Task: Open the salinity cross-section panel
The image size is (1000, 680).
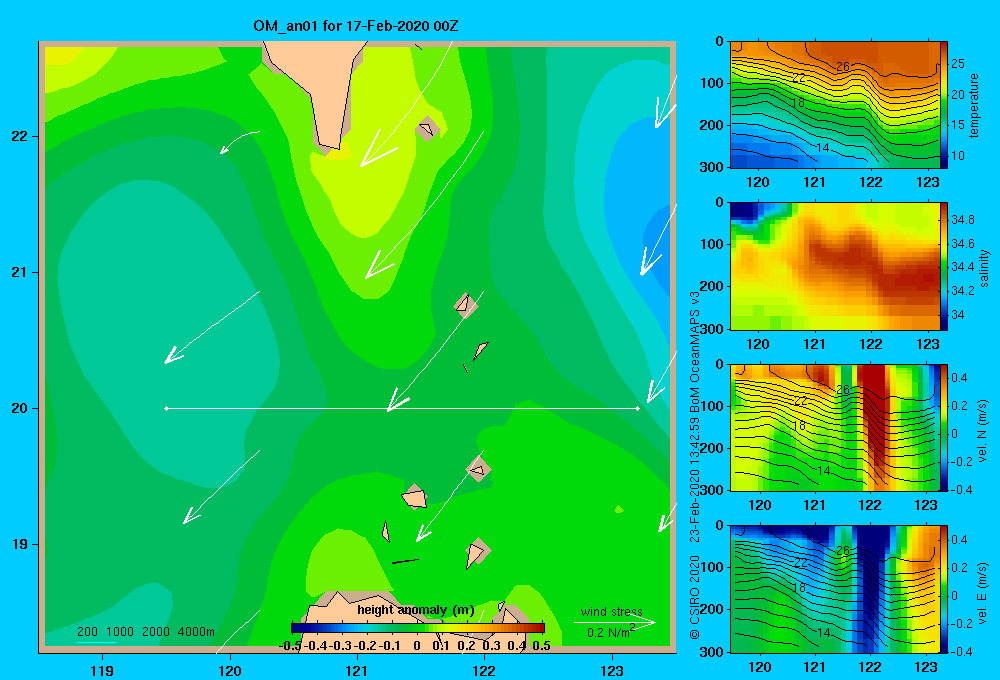Action: click(835, 266)
